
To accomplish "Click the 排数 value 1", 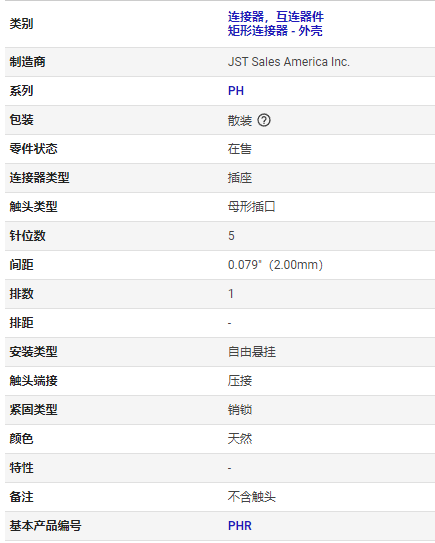I will (x=231, y=294).
